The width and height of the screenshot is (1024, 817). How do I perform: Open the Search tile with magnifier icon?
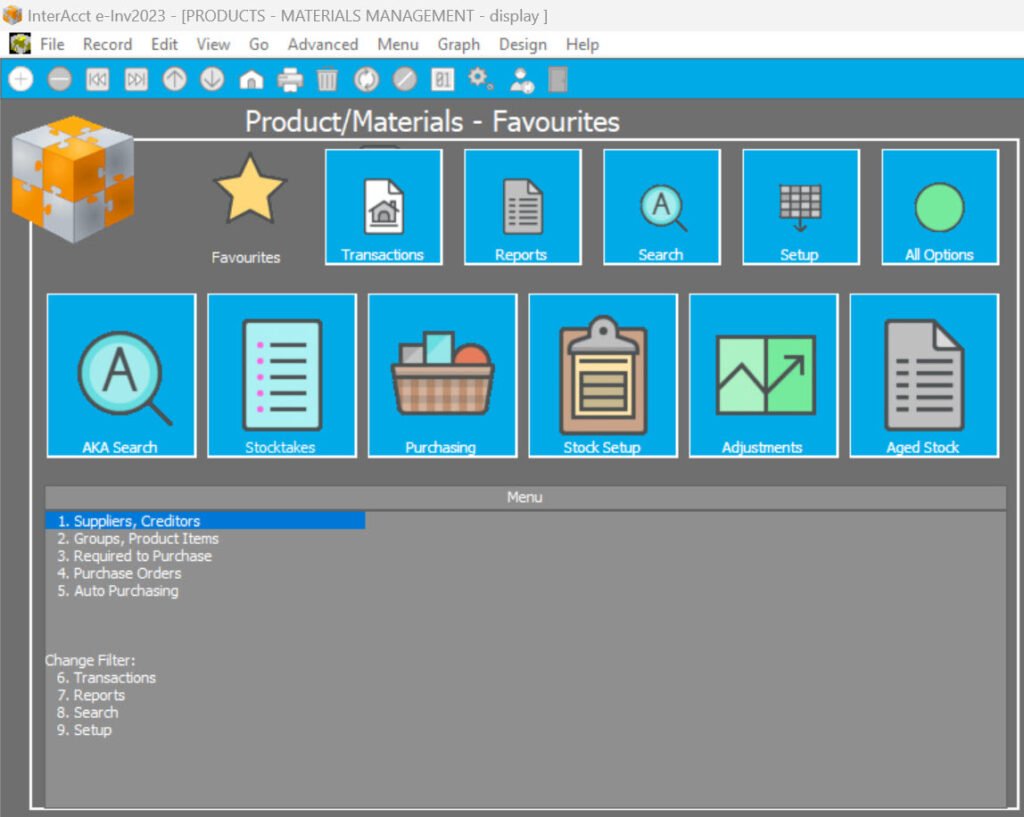coord(662,207)
